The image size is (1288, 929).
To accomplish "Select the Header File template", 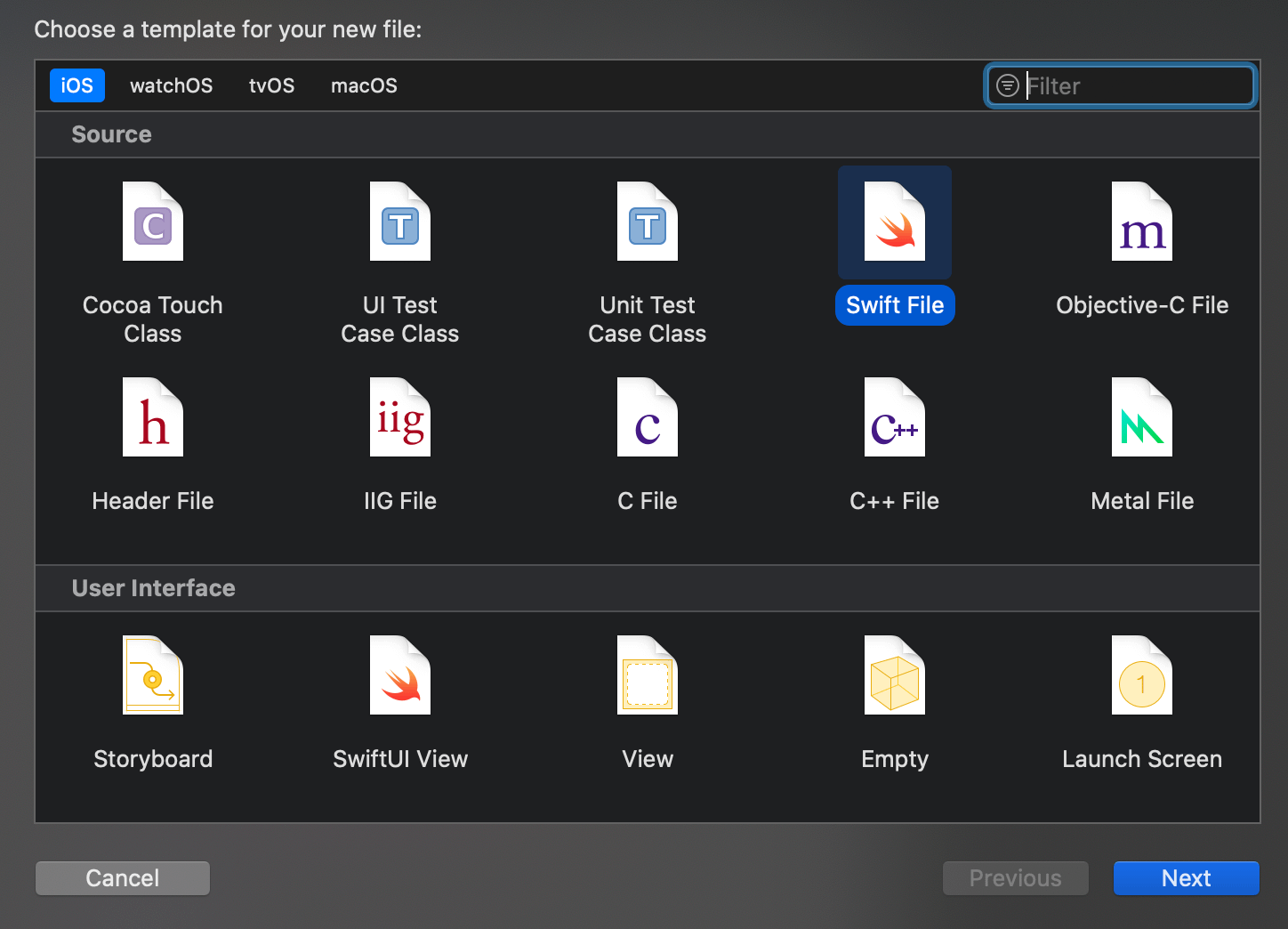I will coord(153,417).
